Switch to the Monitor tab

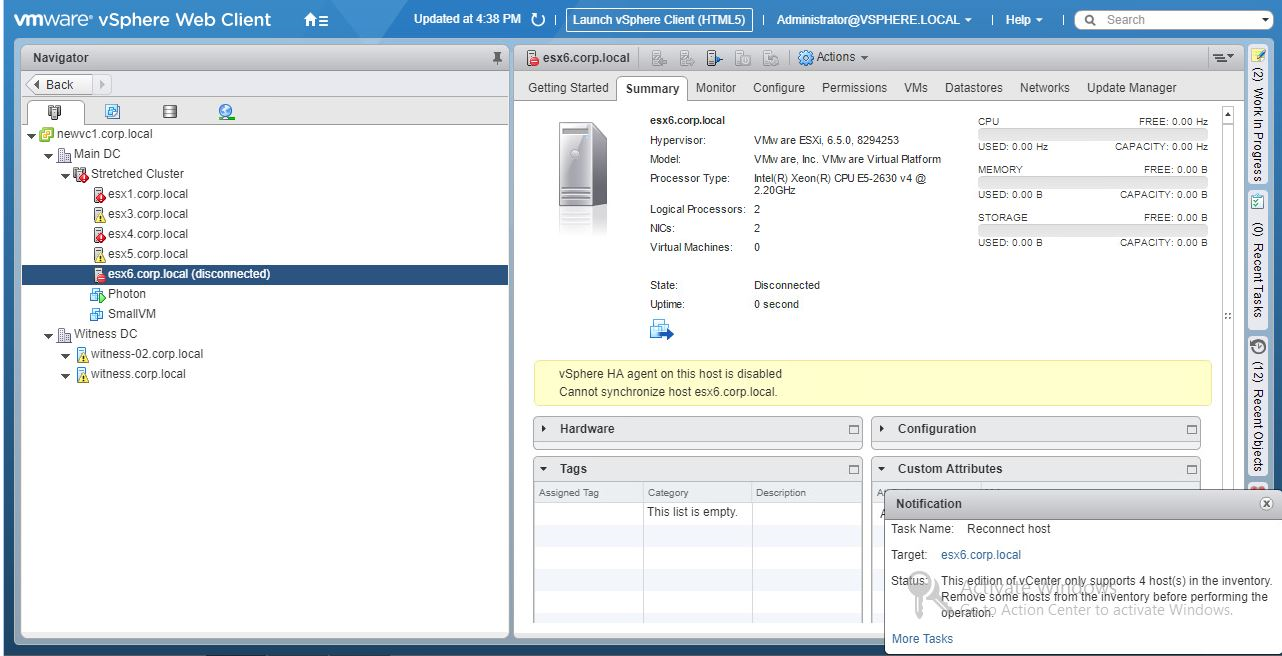[715, 88]
